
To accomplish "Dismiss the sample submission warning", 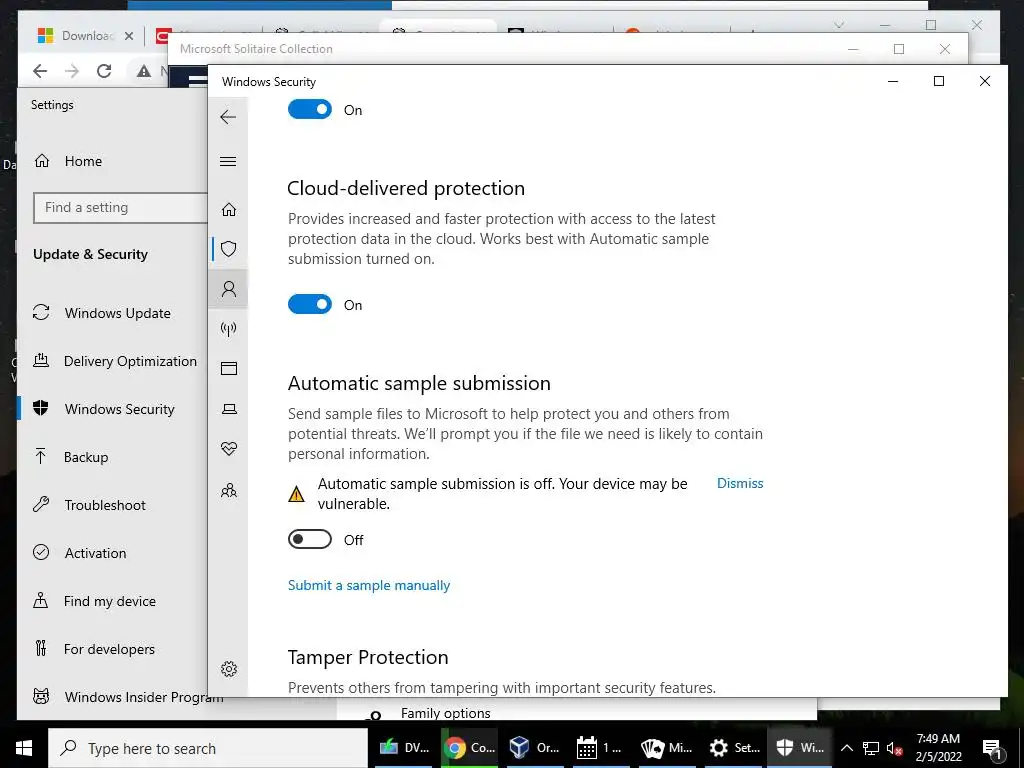I will point(740,483).
